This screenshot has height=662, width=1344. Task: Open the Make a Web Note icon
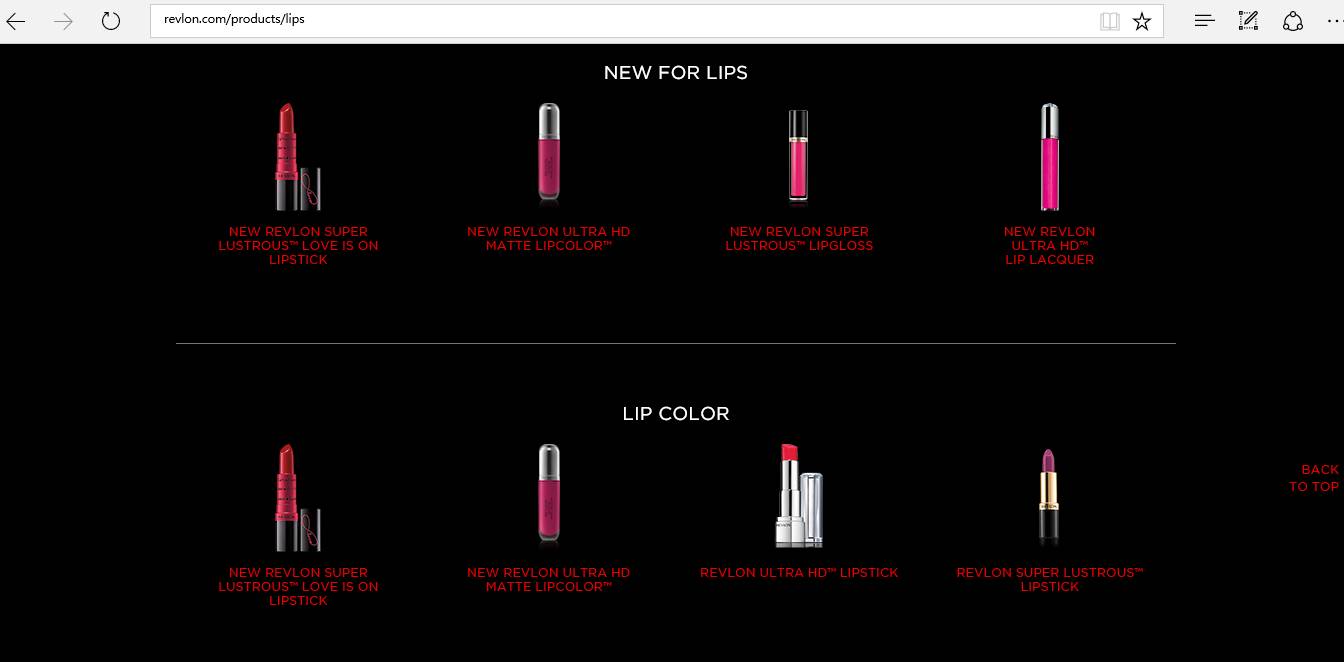1248,20
